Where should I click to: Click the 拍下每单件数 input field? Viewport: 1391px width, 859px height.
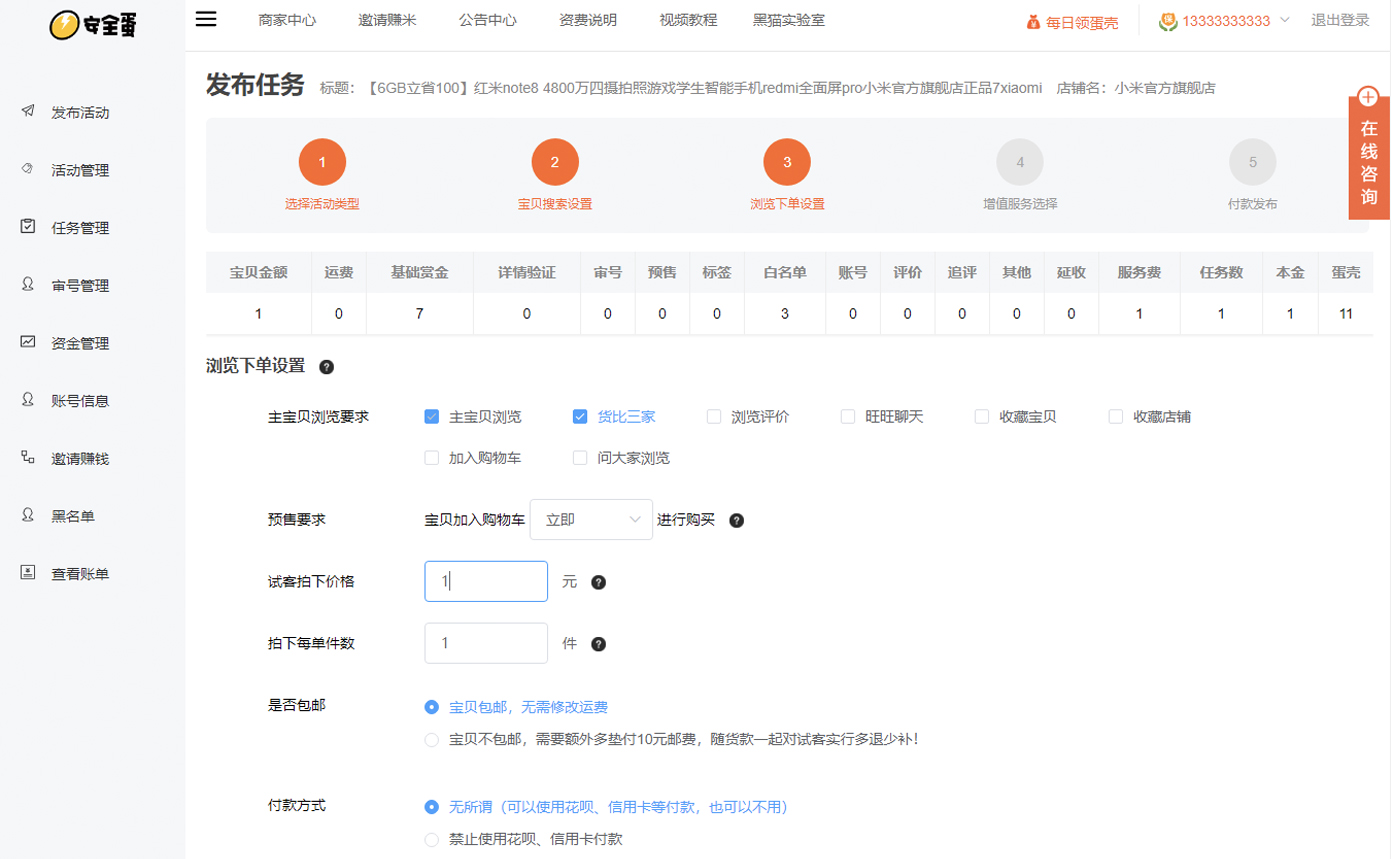coord(486,644)
